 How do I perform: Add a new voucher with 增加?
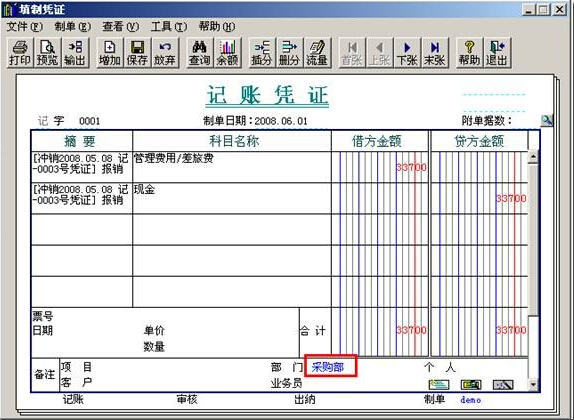(x=109, y=53)
